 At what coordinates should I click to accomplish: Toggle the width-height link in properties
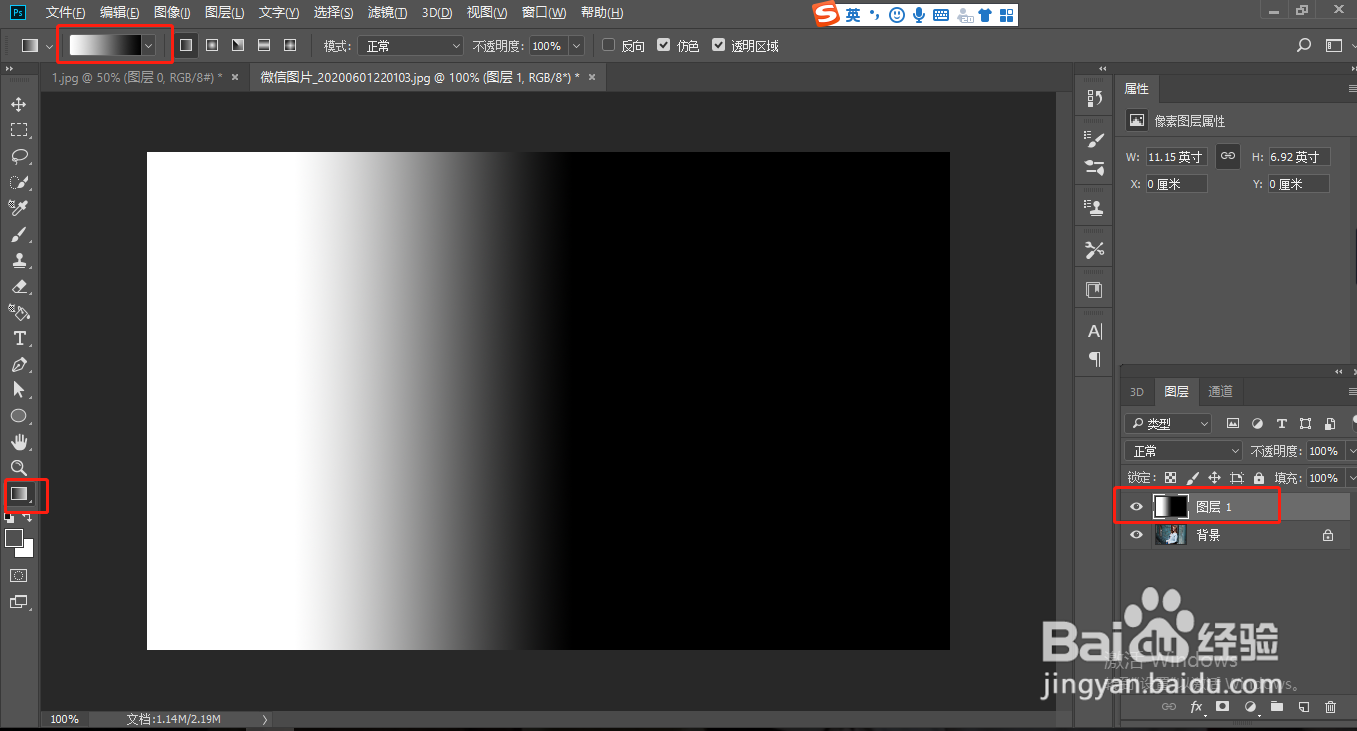tap(1228, 156)
